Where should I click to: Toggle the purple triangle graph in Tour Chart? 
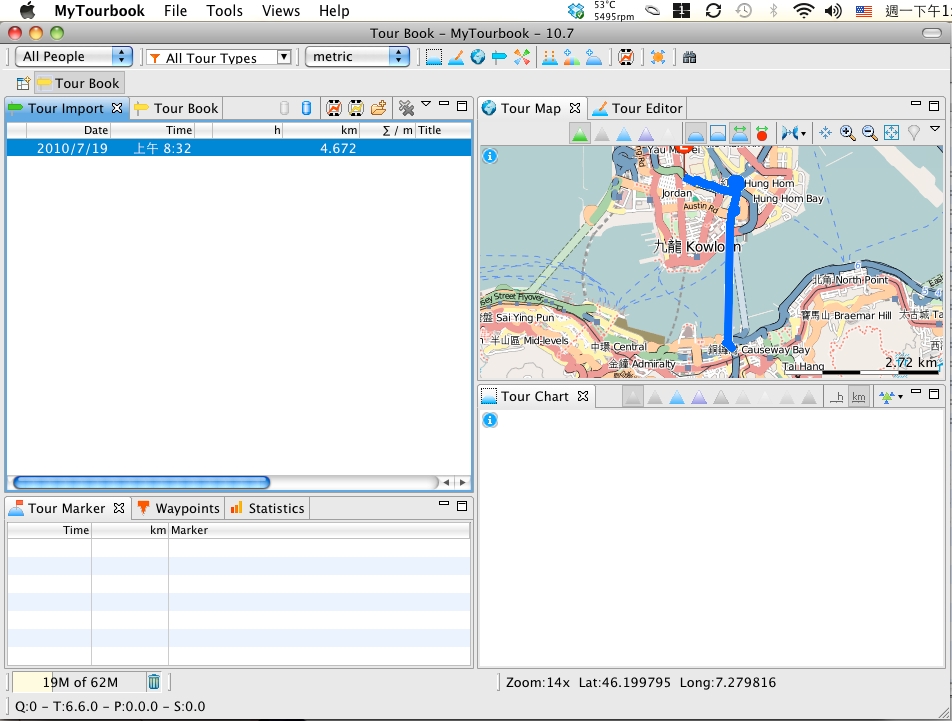tap(699, 397)
